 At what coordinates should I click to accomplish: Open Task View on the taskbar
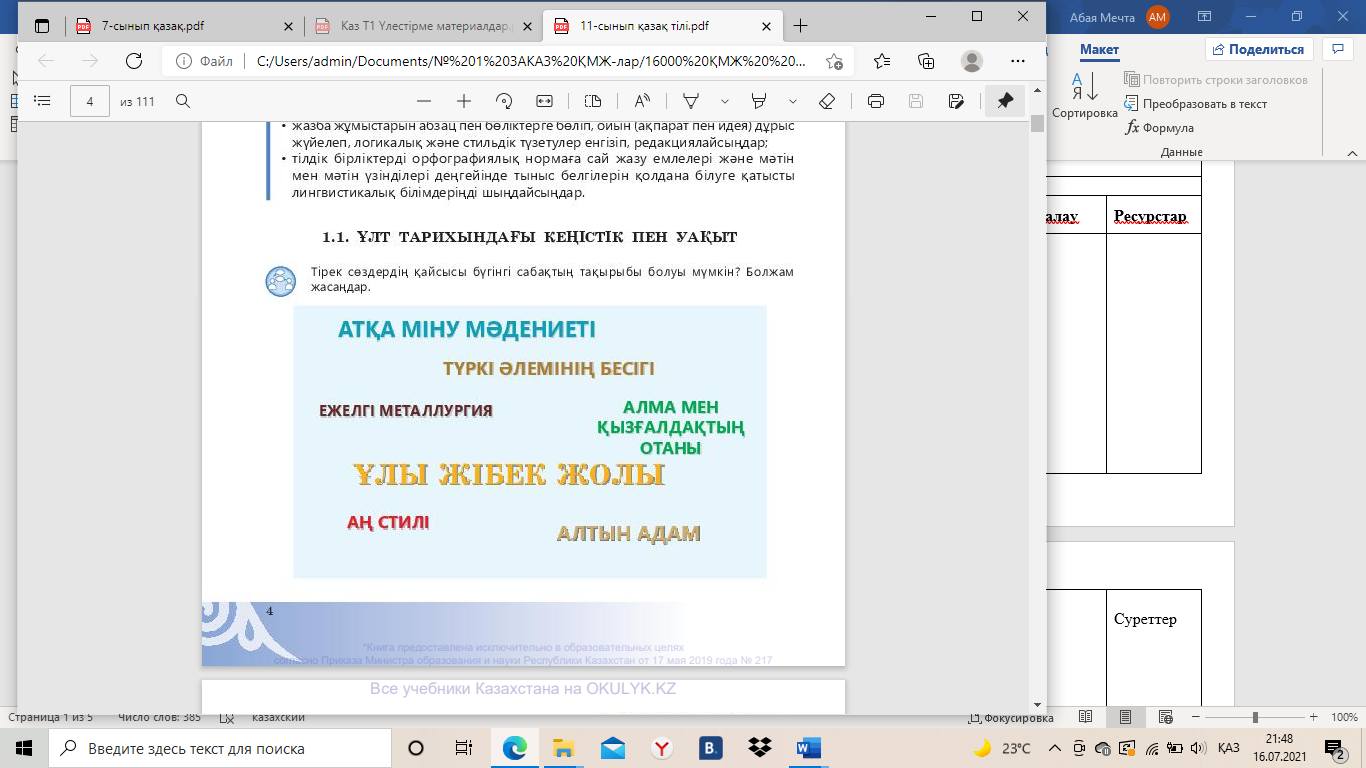464,748
